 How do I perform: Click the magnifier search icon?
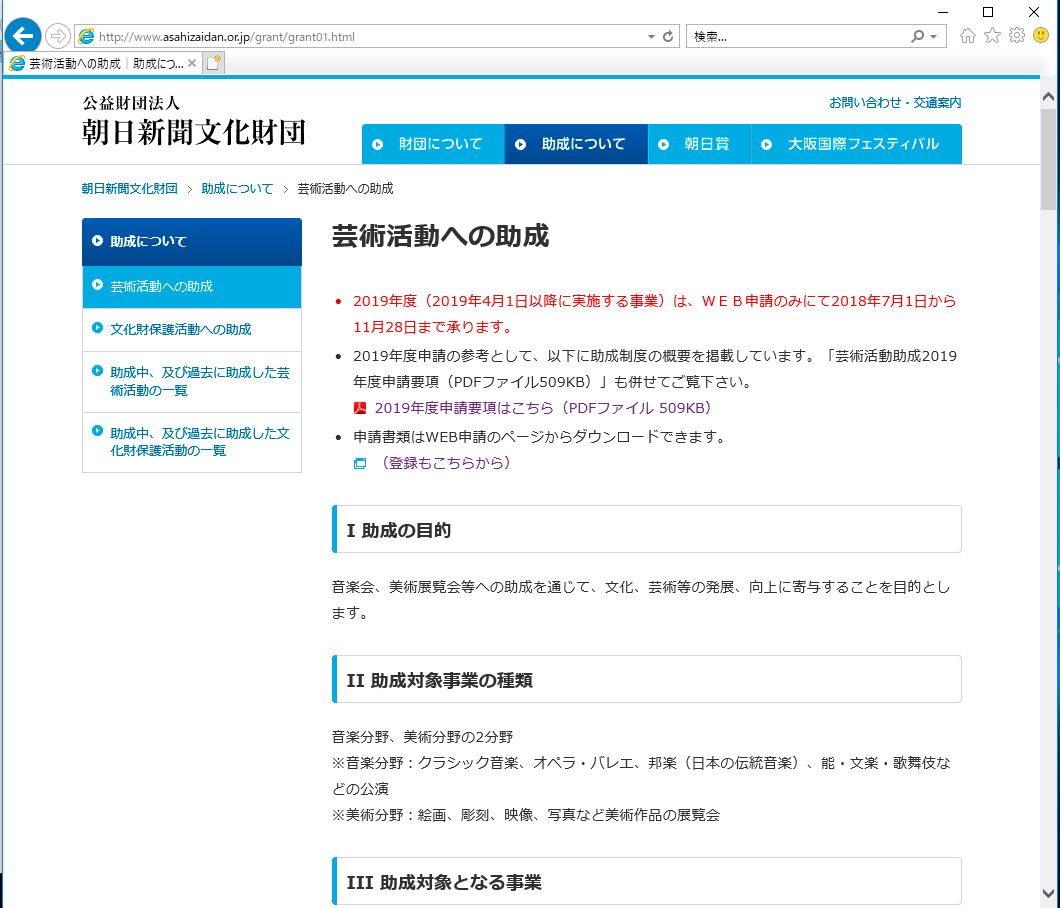pyautogui.click(x=917, y=37)
